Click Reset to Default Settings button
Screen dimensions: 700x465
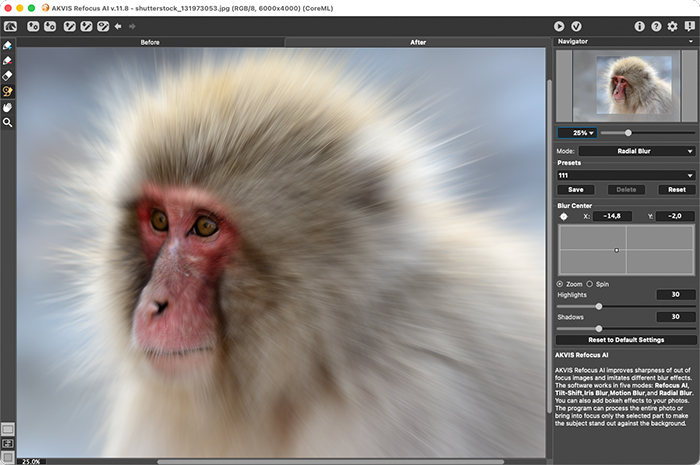(x=626, y=340)
